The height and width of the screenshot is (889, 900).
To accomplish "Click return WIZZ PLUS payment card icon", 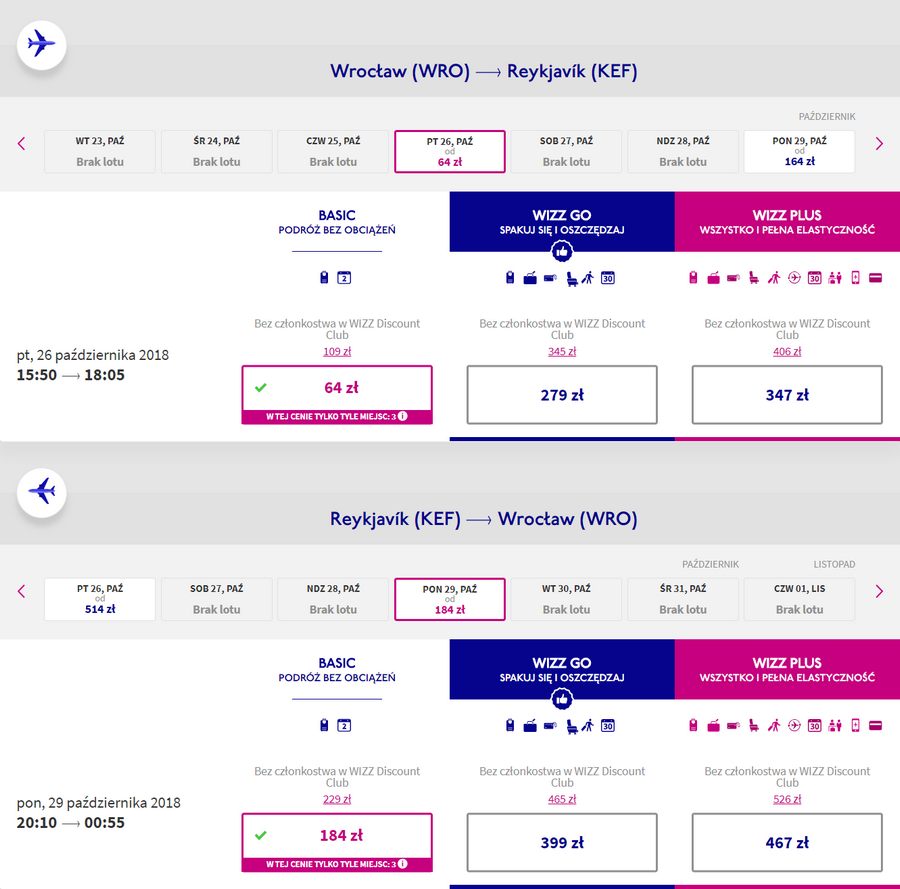I will click(875, 726).
